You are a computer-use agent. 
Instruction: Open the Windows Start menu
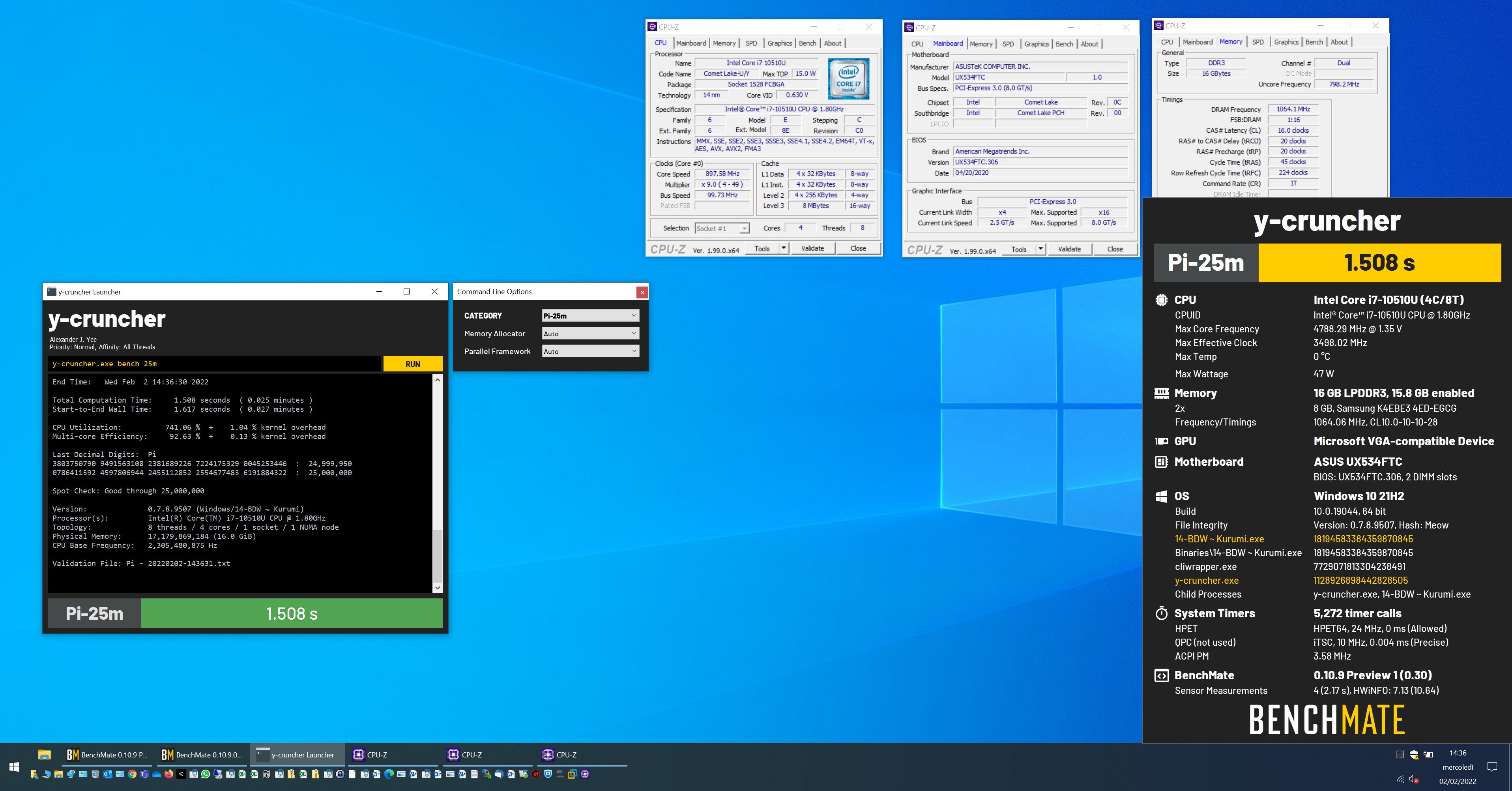pos(14,767)
